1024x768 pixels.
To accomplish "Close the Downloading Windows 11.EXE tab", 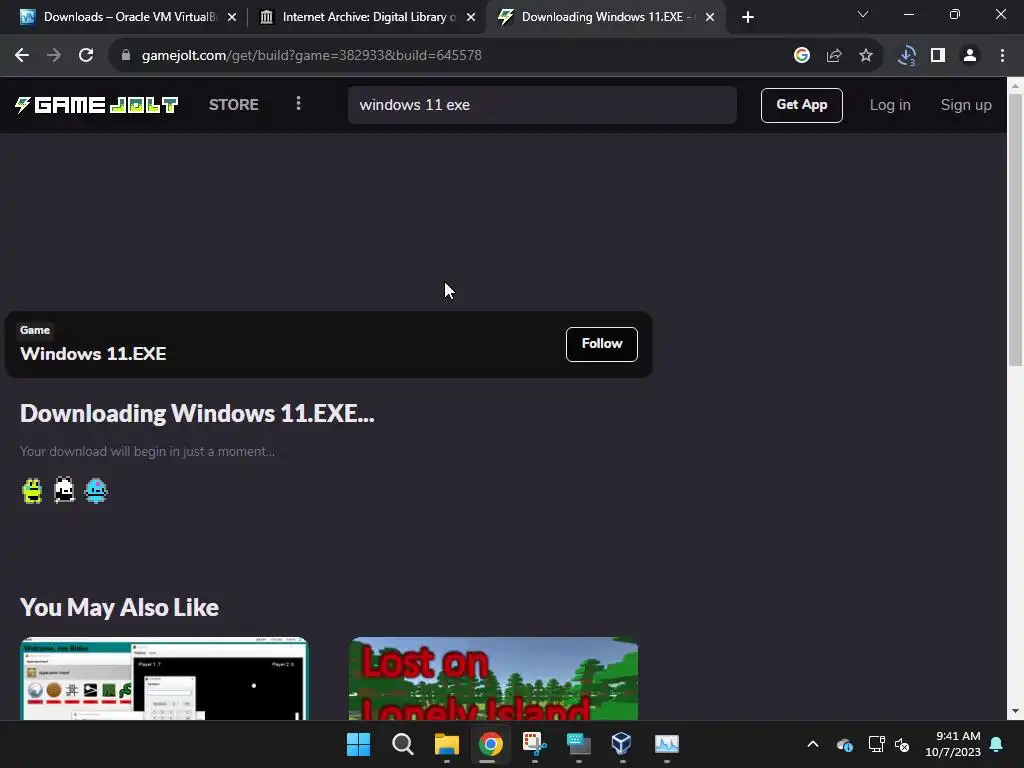I will click(710, 18).
